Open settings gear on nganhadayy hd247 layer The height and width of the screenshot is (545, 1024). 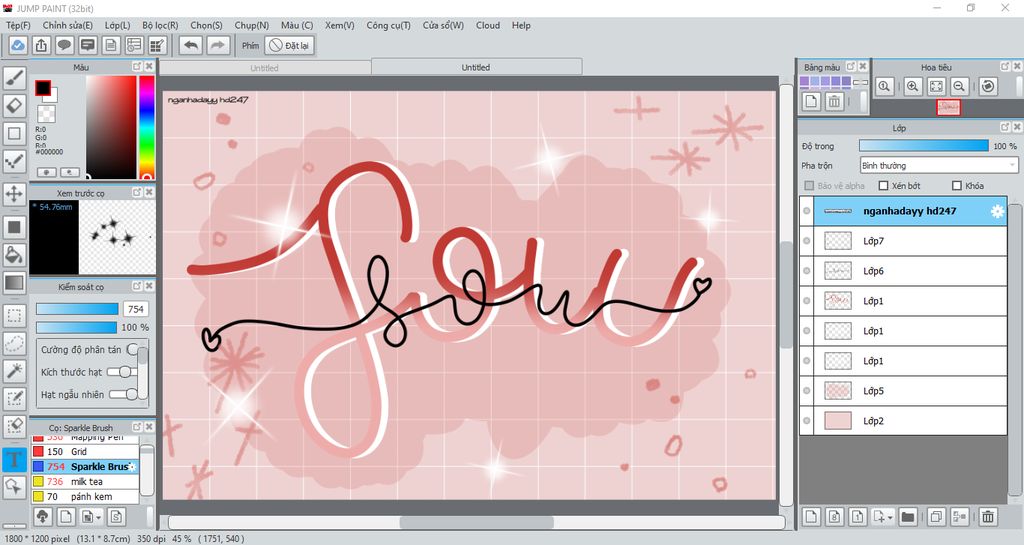pyautogui.click(x=997, y=211)
